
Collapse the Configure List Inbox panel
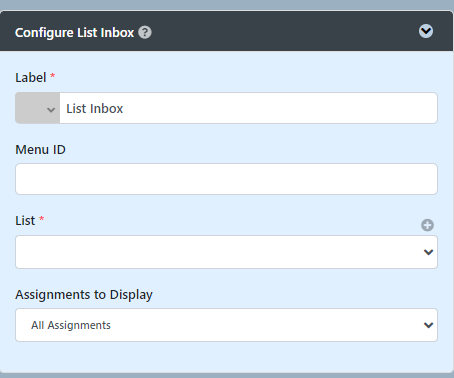(x=426, y=31)
